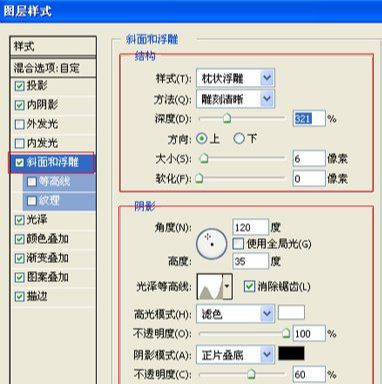Select the 光泽 effect row label
The height and width of the screenshot is (384, 382).
(x=37, y=220)
